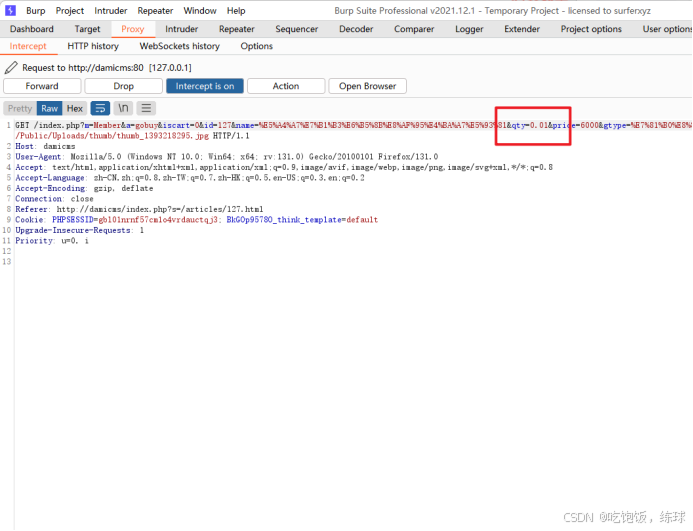The height and width of the screenshot is (531, 693).
Task: Click the Priority: u=0, i line
Action: pos(52,241)
